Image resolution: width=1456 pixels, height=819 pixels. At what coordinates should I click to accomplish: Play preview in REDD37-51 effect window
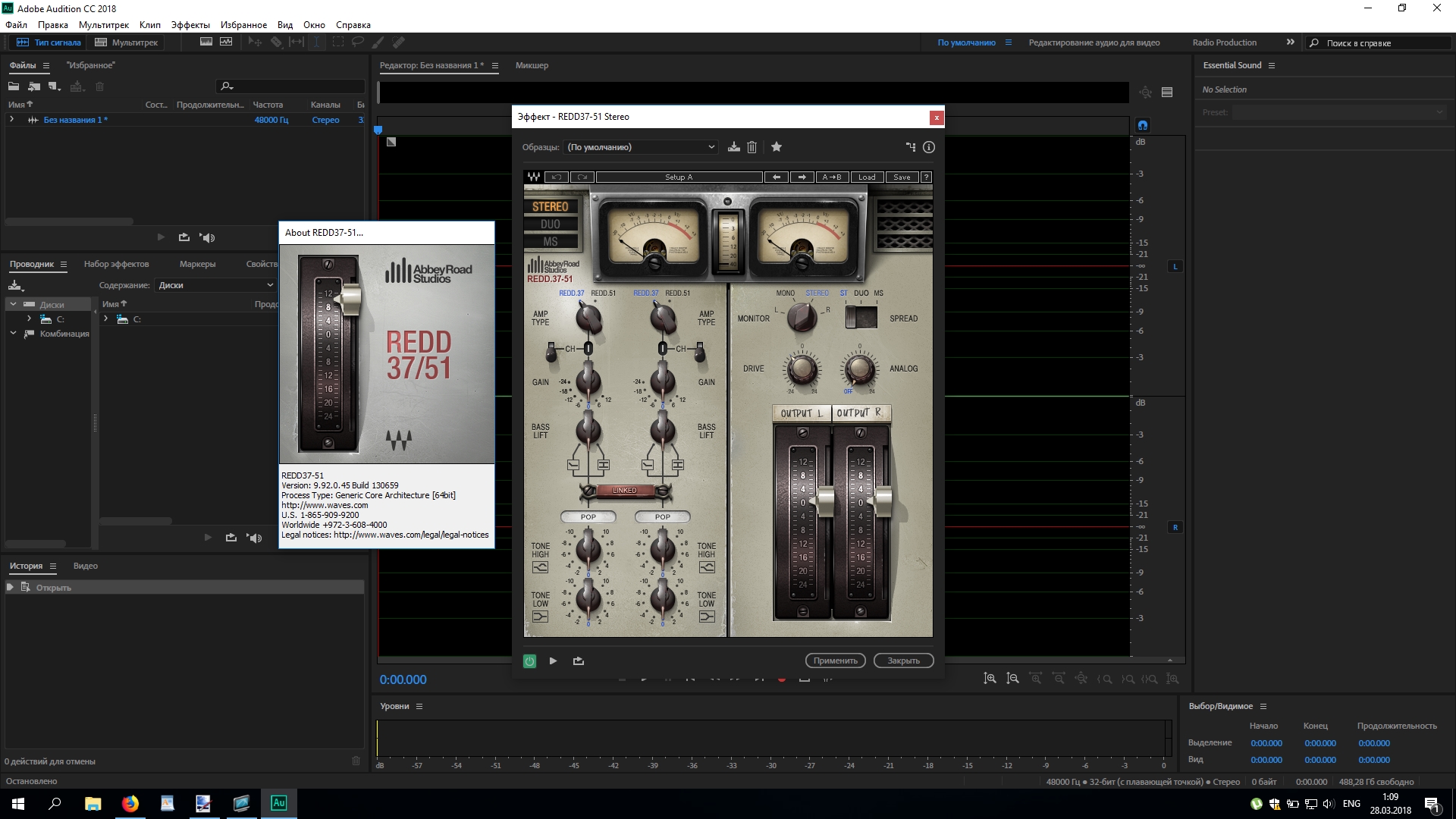(553, 661)
